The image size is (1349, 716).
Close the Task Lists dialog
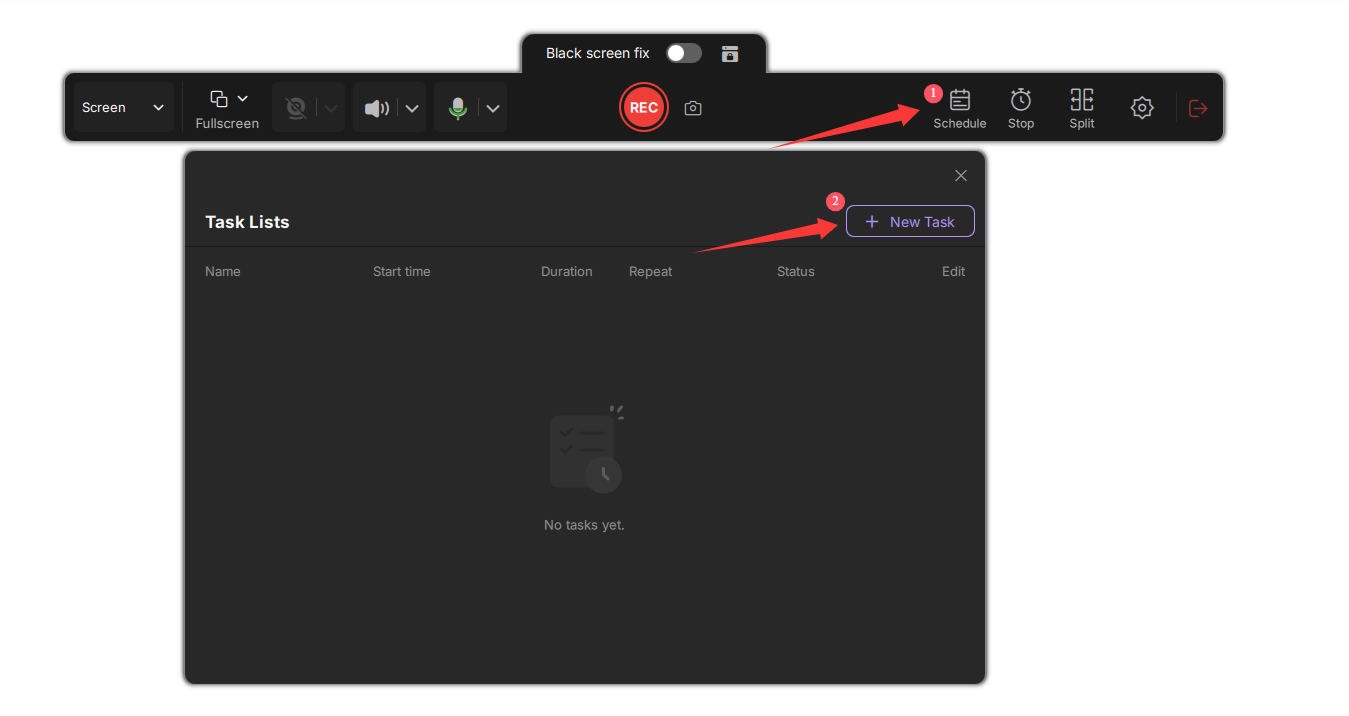pyautogui.click(x=961, y=176)
